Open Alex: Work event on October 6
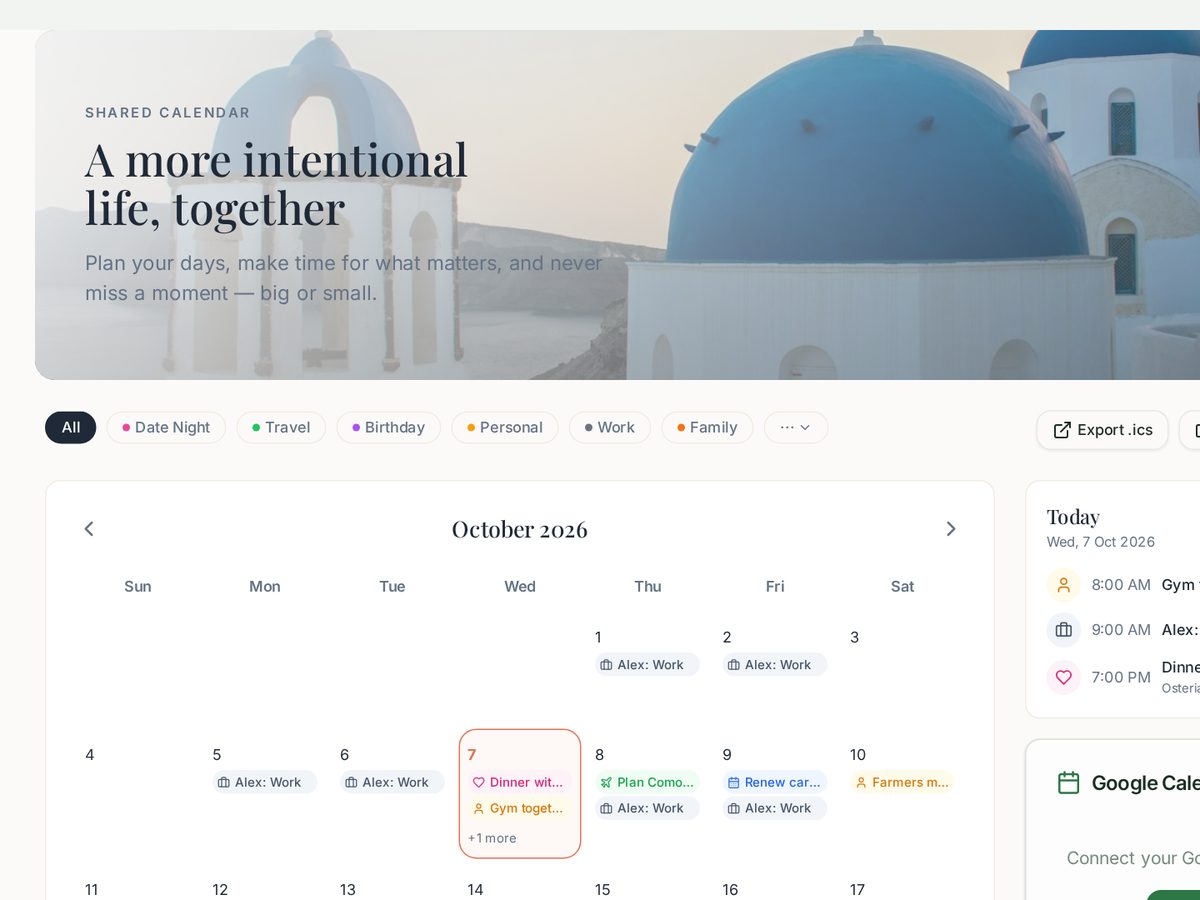This screenshot has height=900, width=1200. [392, 782]
